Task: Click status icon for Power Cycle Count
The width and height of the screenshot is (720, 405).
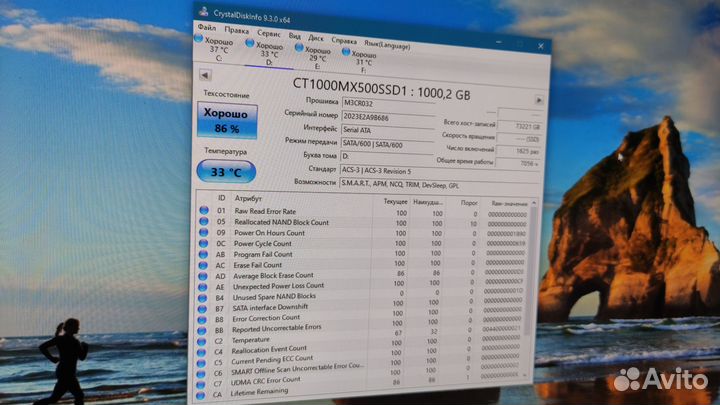Action: pos(203,243)
